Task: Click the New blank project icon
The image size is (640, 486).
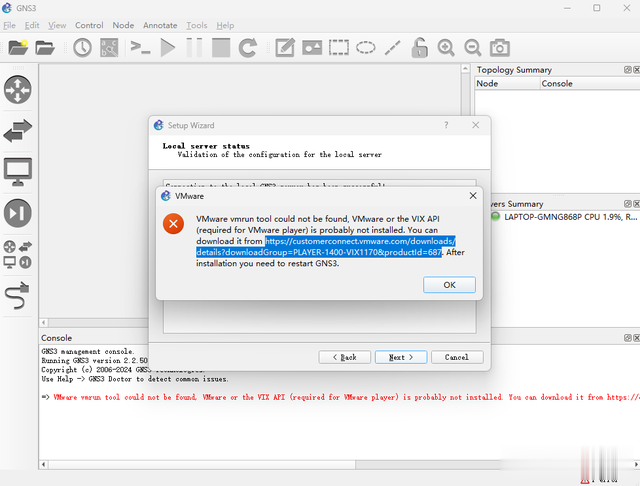Action: point(18,48)
